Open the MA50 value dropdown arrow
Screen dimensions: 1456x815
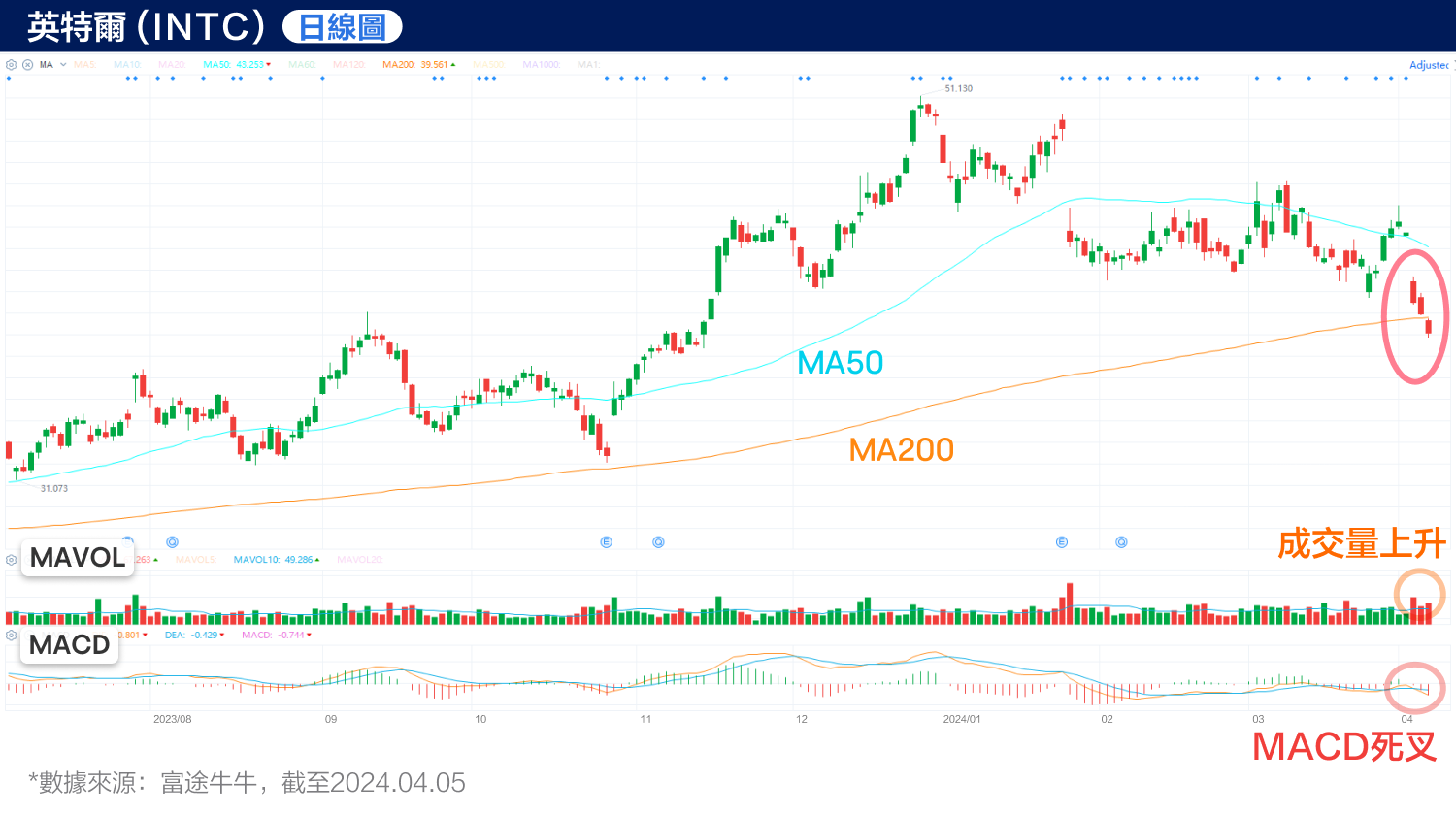point(268,64)
